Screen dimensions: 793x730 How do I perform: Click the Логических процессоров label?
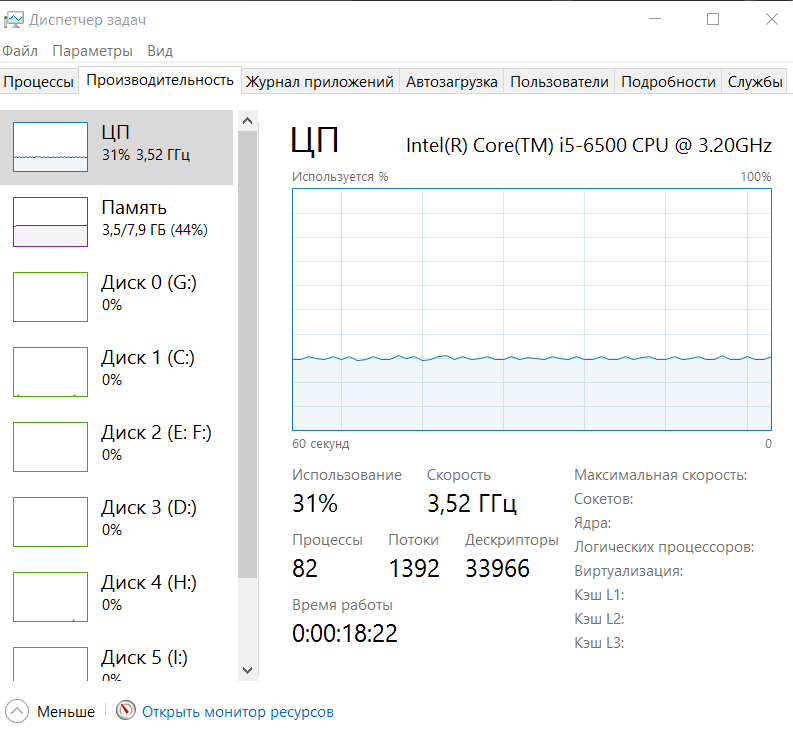pos(664,547)
